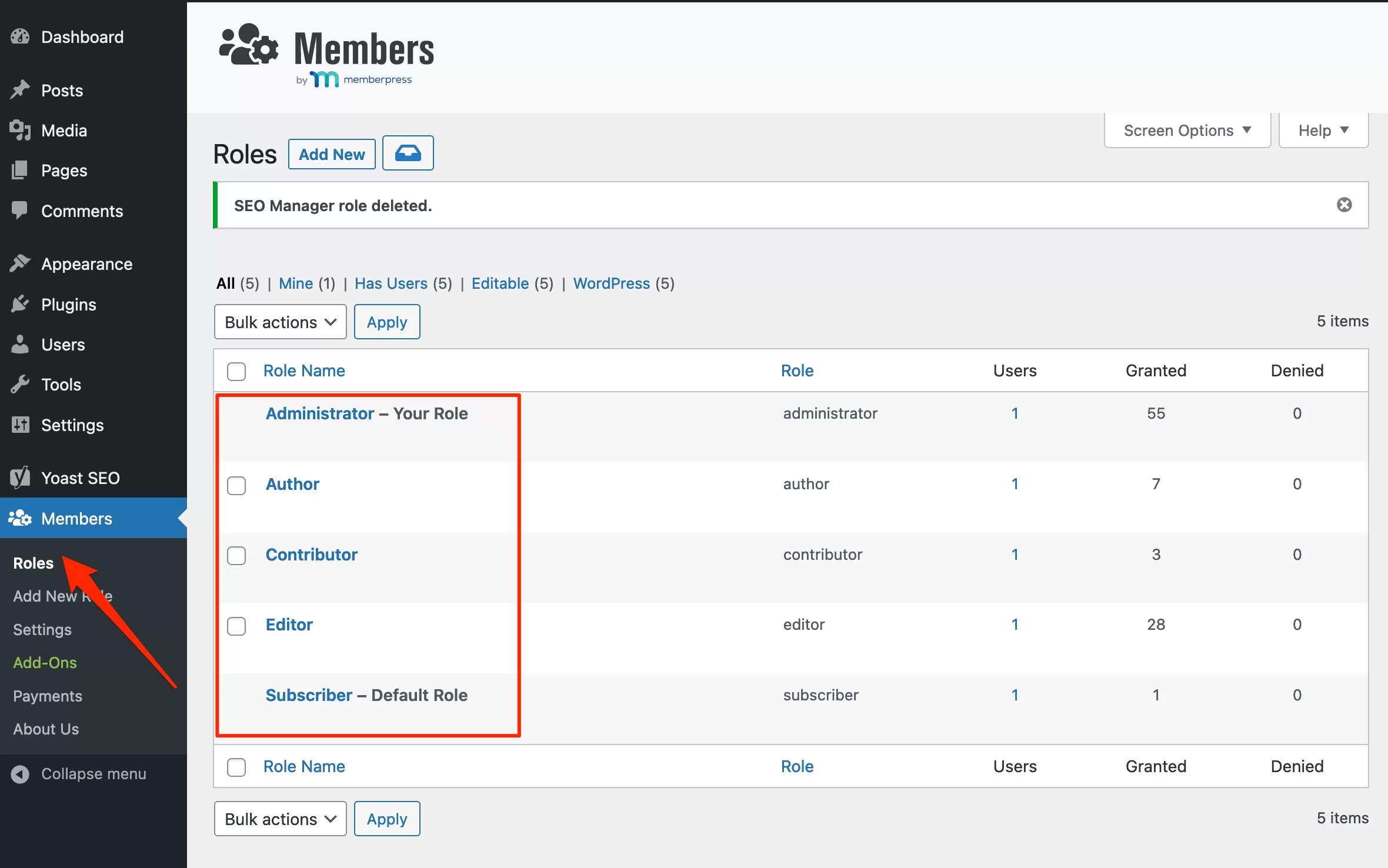The width and height of the screenshot is (1388, 868).
Task: Toggle the select-all checkbox in table footer
Action: 236,767
